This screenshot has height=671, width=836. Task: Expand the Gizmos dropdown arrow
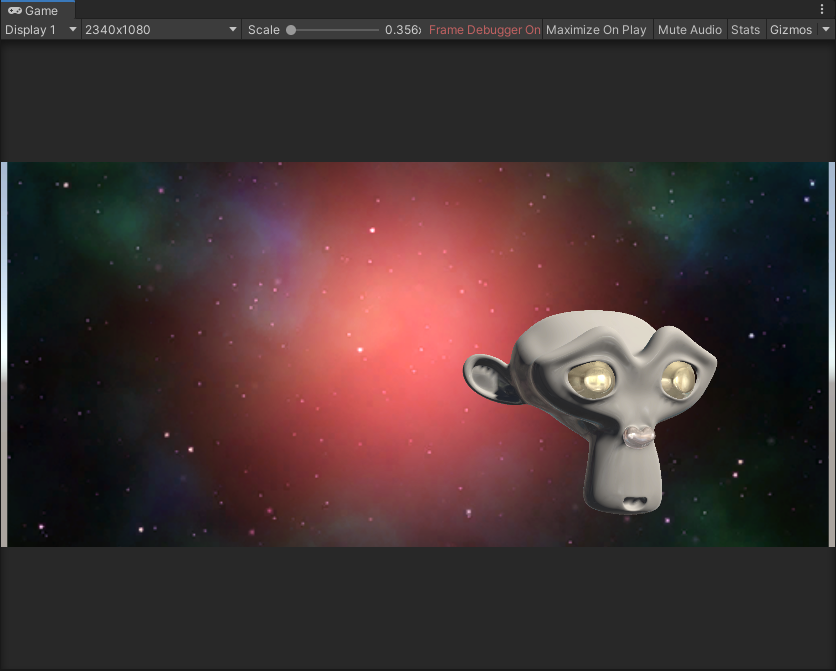pyautogui.click(x=825, y=30)
